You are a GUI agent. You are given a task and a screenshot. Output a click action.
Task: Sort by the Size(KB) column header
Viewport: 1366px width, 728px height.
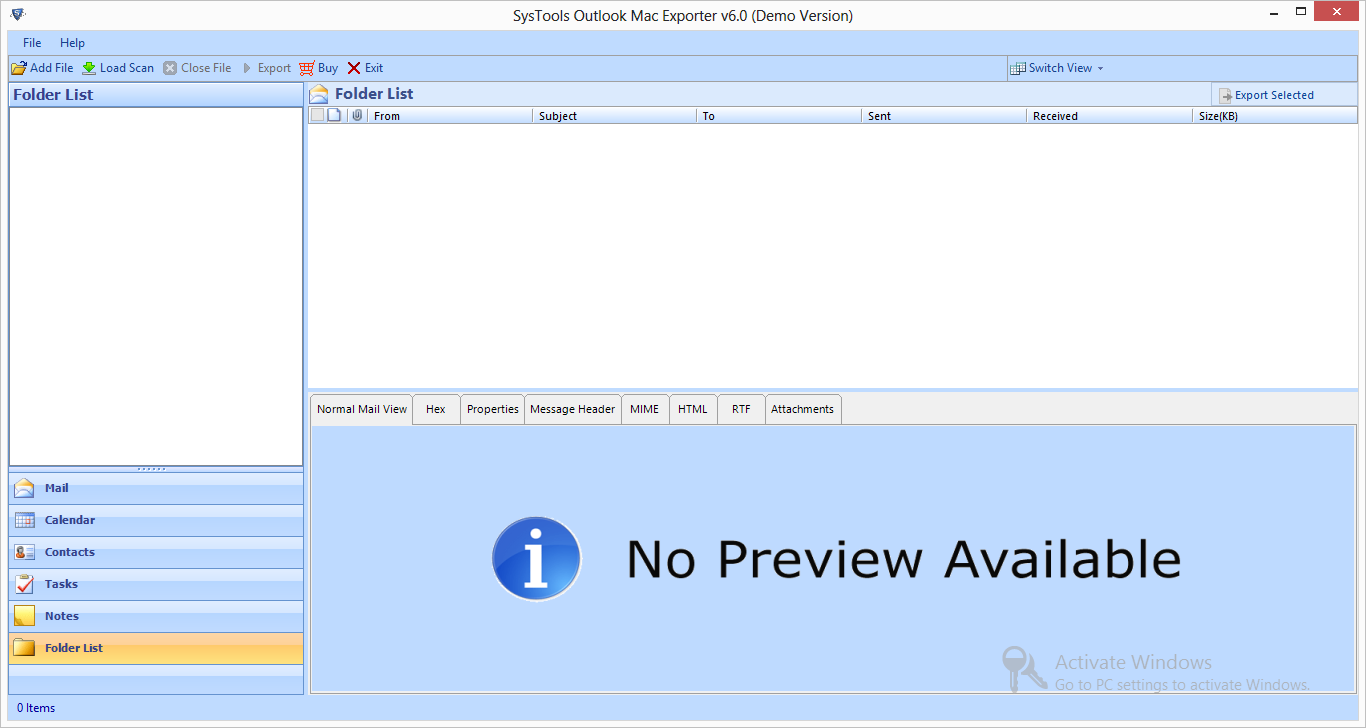tap(1275, 116)
